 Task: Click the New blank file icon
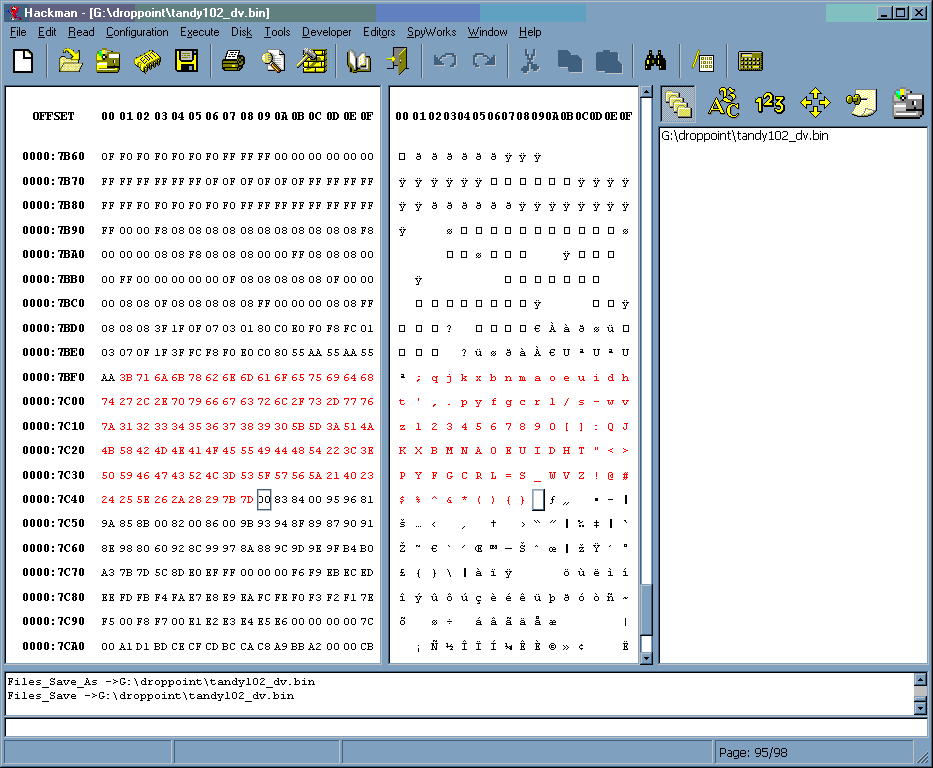[23, 61]
